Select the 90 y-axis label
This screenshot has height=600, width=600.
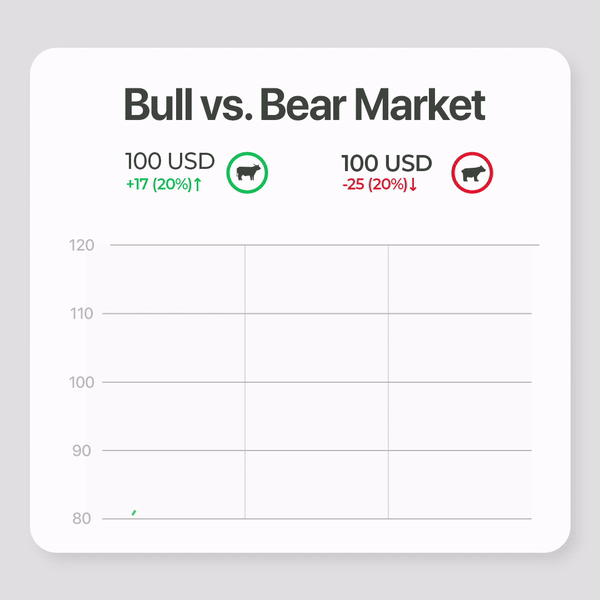point(82,451)
